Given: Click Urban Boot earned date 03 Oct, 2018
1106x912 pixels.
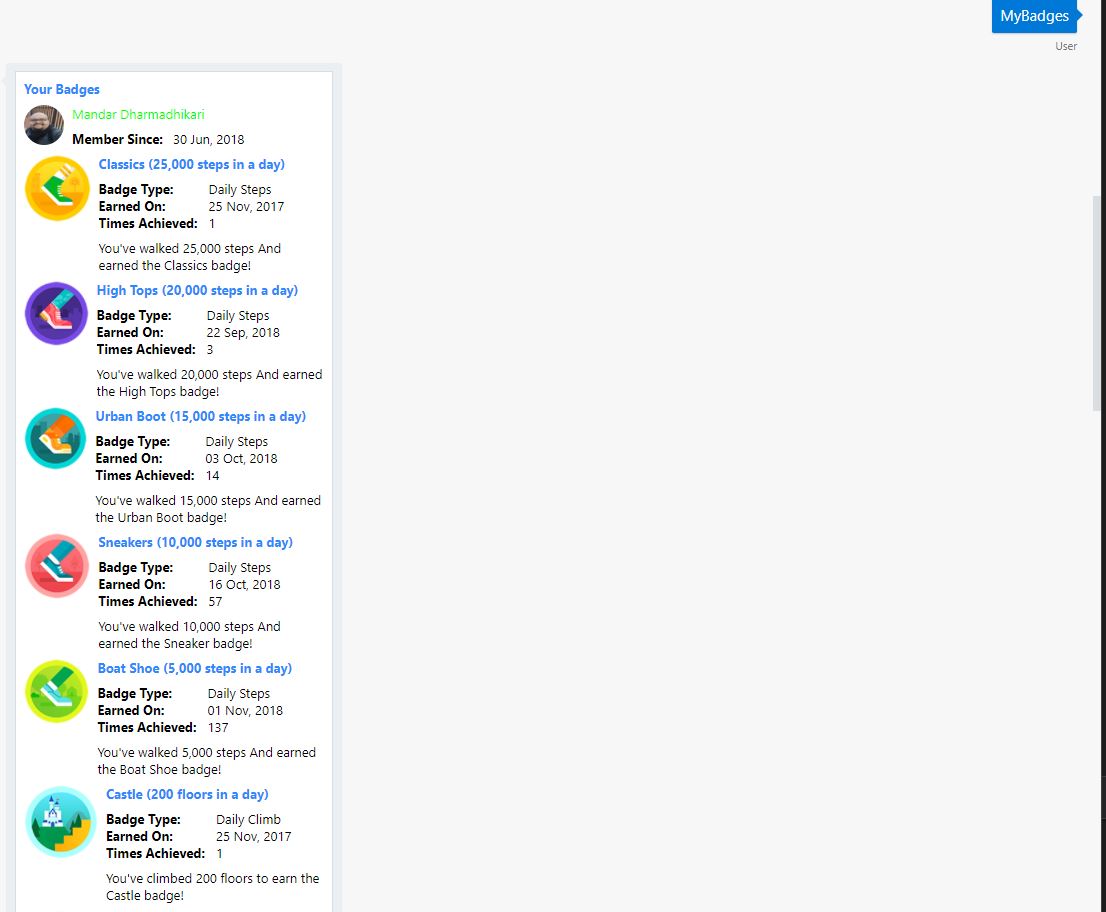Looking at the screenshot, I should coord(241,458).
